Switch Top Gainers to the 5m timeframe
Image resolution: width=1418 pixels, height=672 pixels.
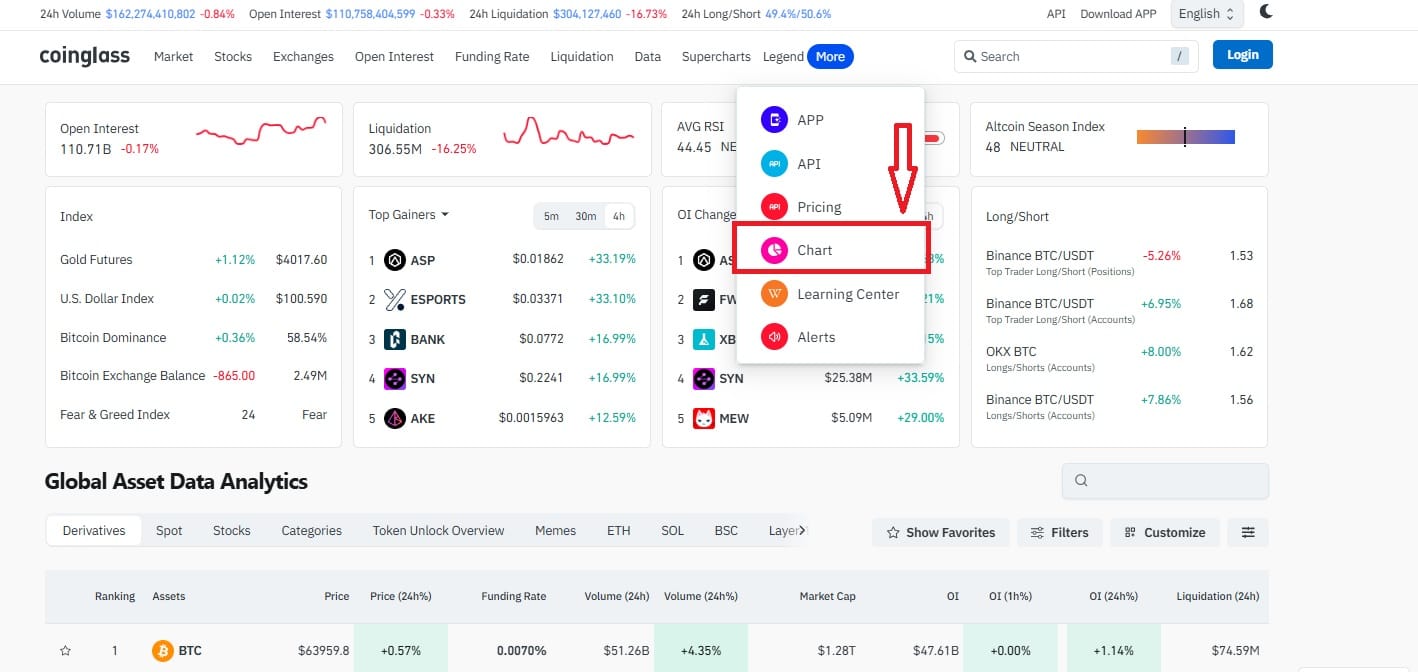(x=551, y=216)
